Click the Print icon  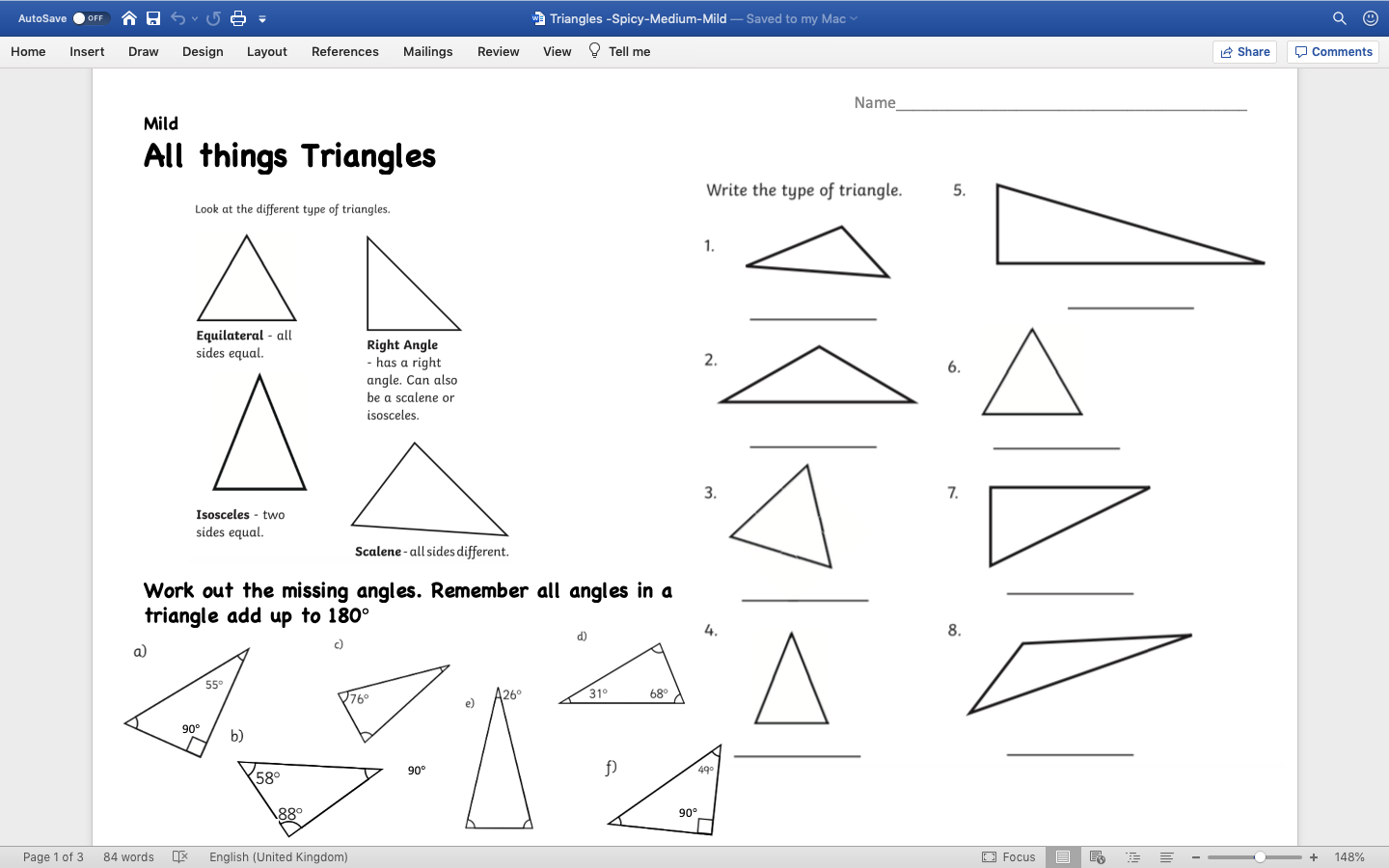click(x=238, y=18)
